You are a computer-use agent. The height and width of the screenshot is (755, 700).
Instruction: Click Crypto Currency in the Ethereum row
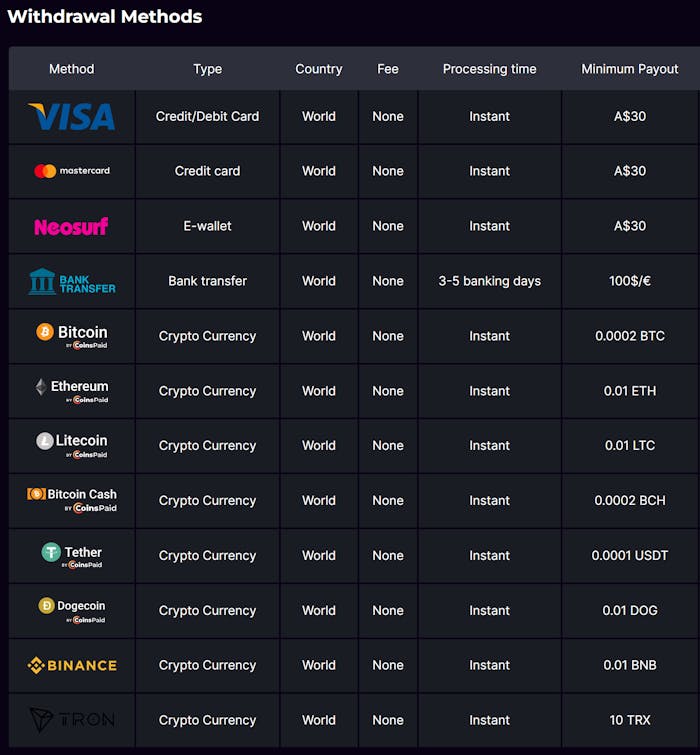tap(207, 391)
